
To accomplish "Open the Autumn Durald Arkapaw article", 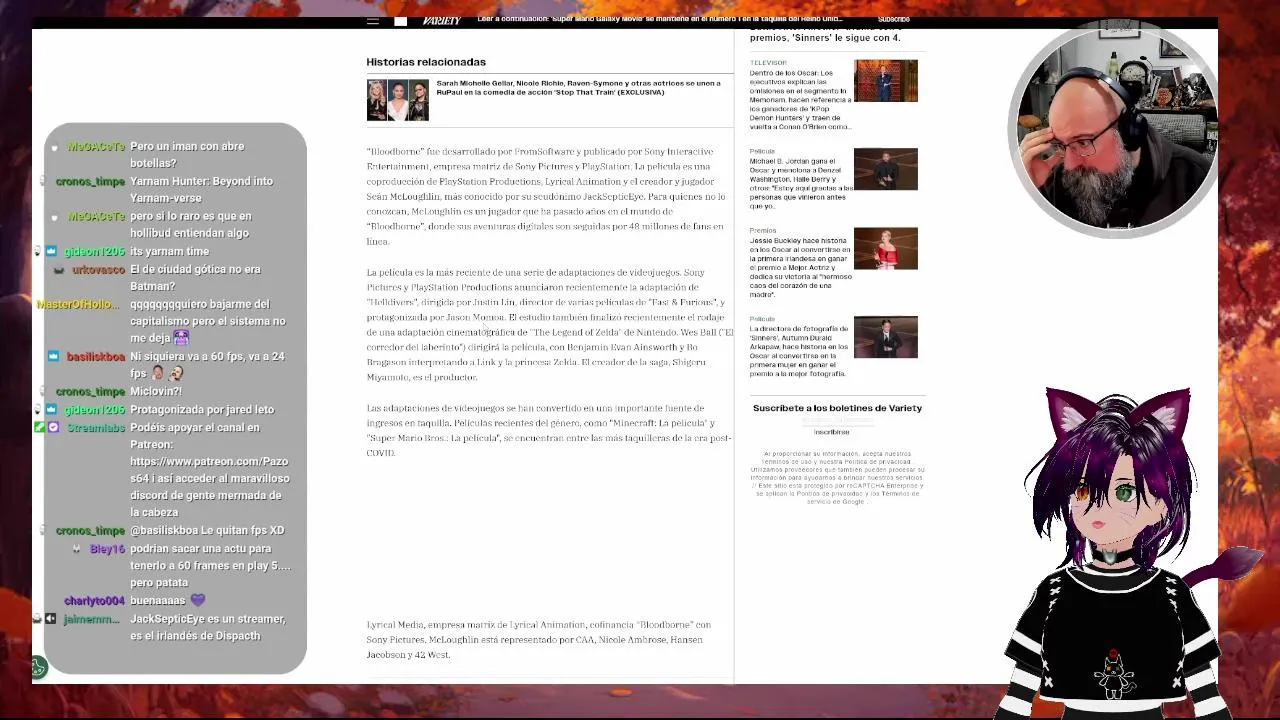I will (x=800, y=351).
